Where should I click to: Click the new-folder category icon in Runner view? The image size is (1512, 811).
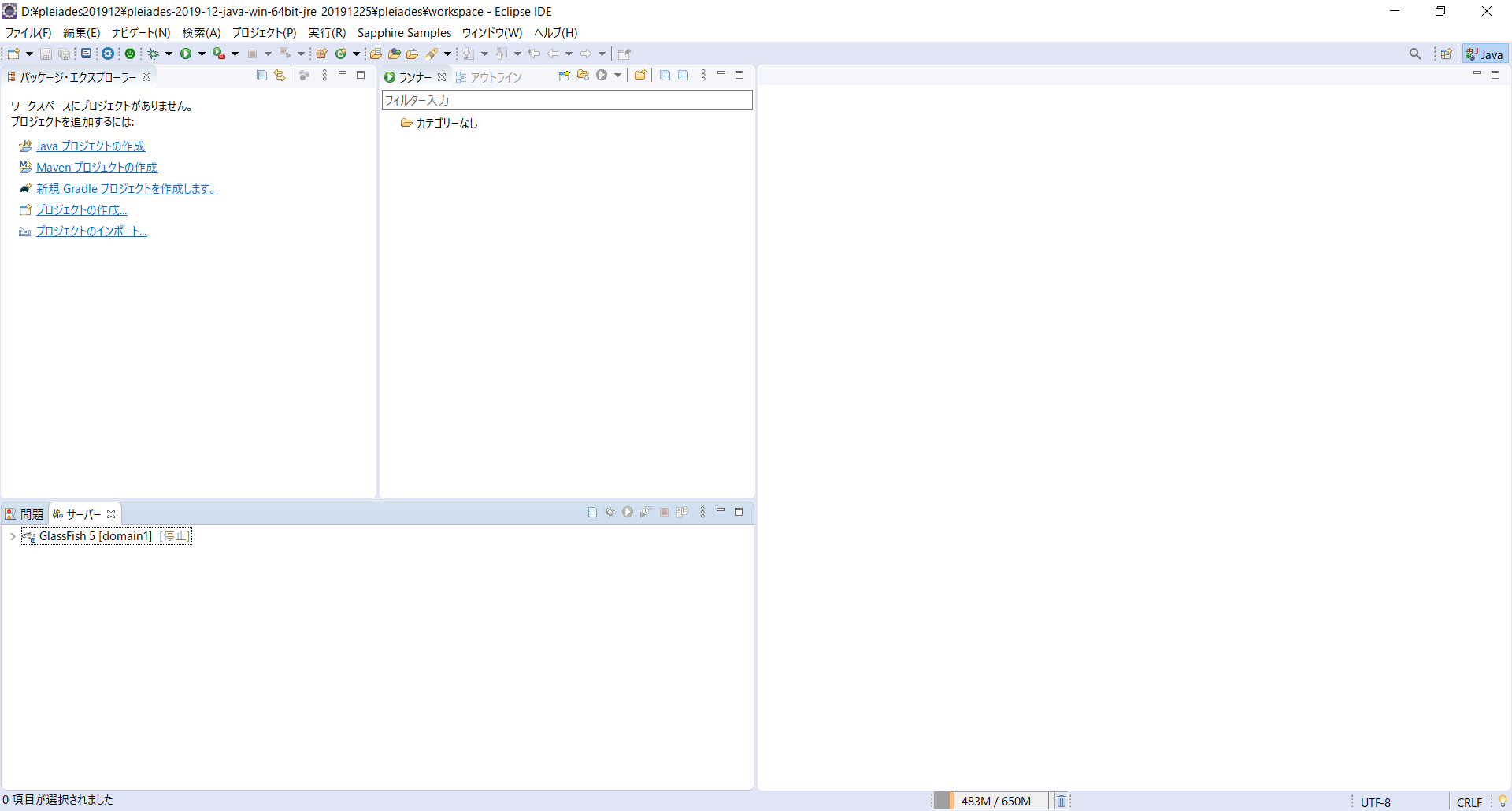pyautogui.click(x=640, y=76)
